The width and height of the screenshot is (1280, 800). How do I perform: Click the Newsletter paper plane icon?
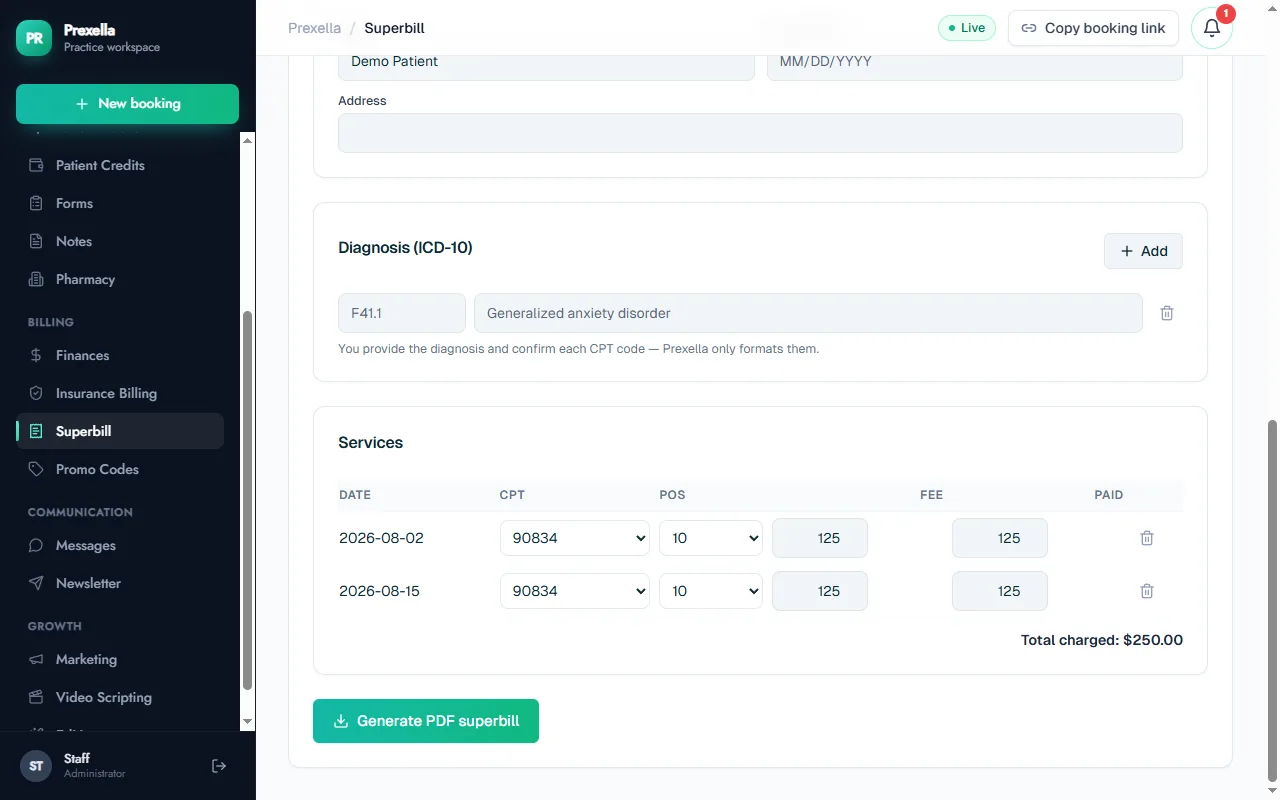[x=36, y=583]
